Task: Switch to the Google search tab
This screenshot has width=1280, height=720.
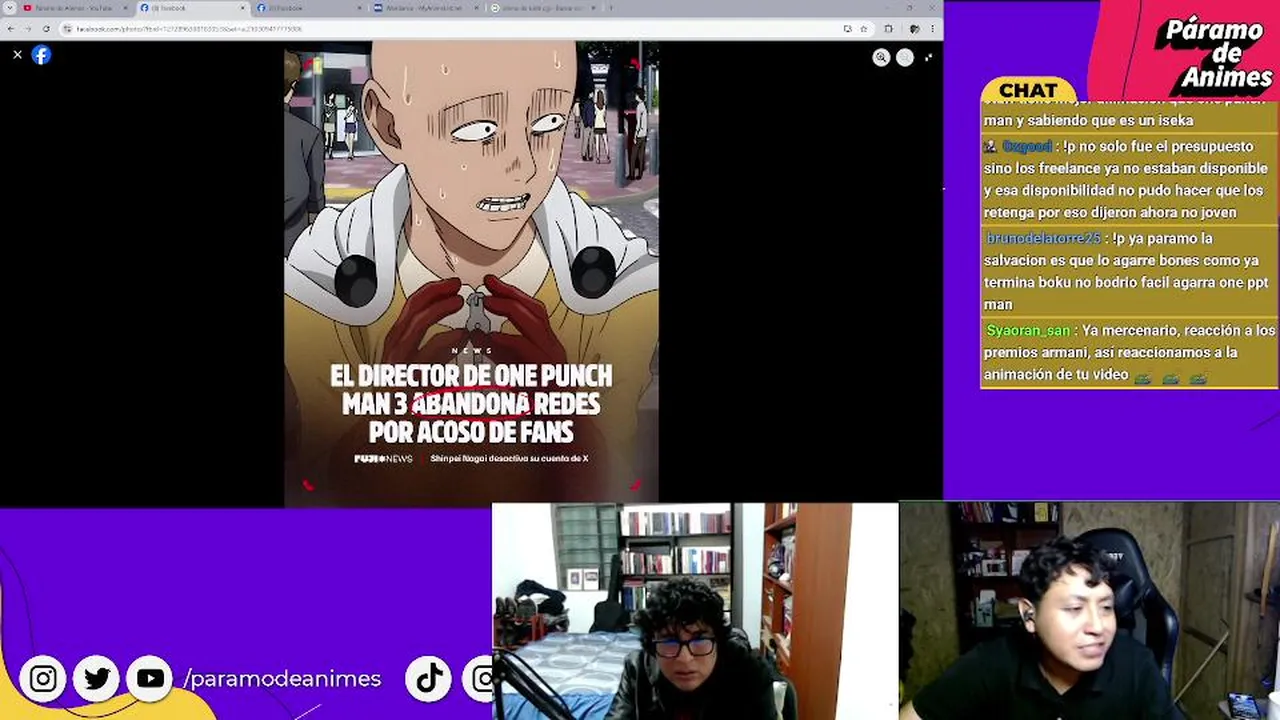Action: pyautogui.click(x=543, y=8)
